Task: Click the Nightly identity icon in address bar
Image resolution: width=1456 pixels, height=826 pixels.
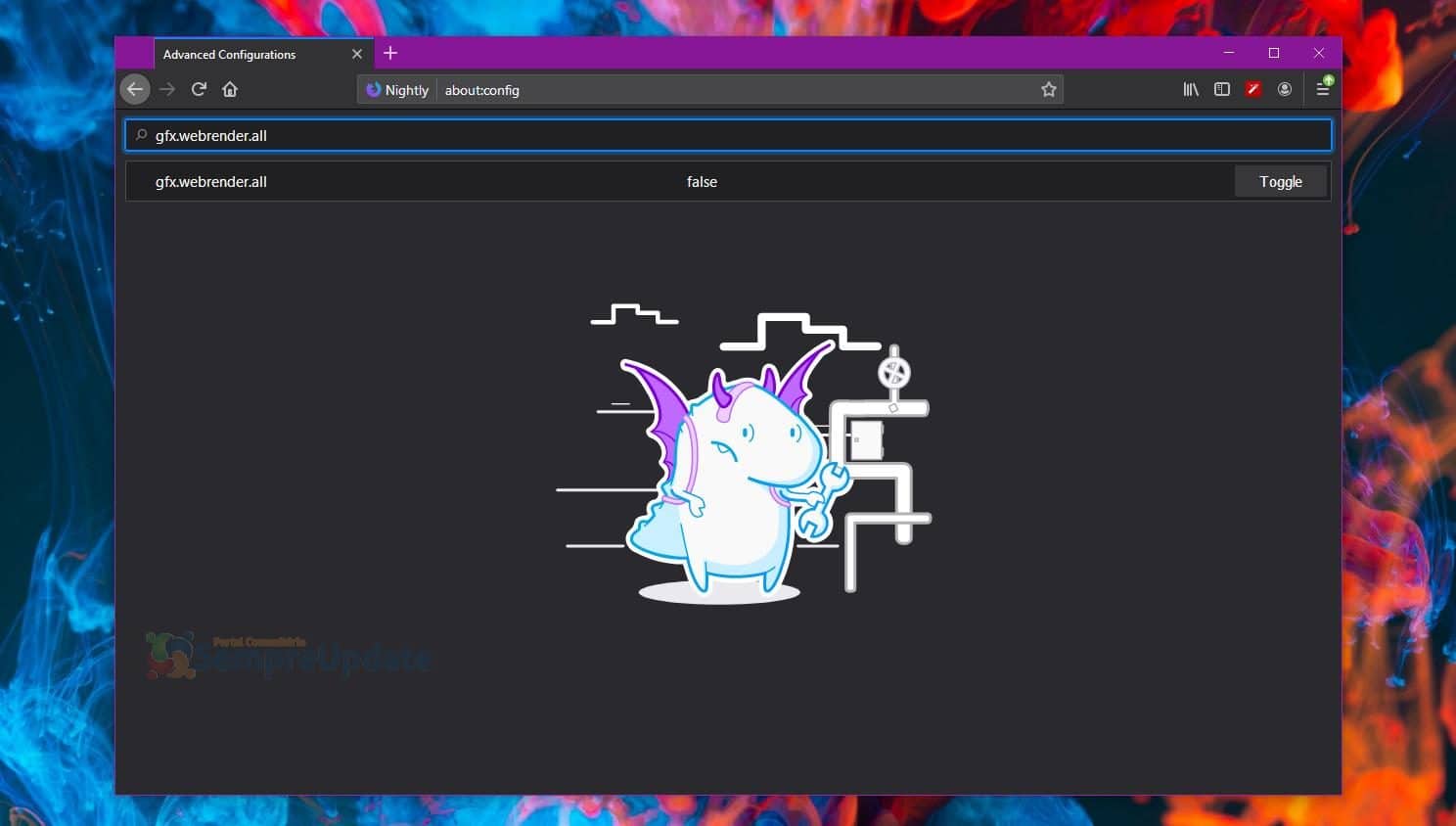Action: [x=397, y=89]
